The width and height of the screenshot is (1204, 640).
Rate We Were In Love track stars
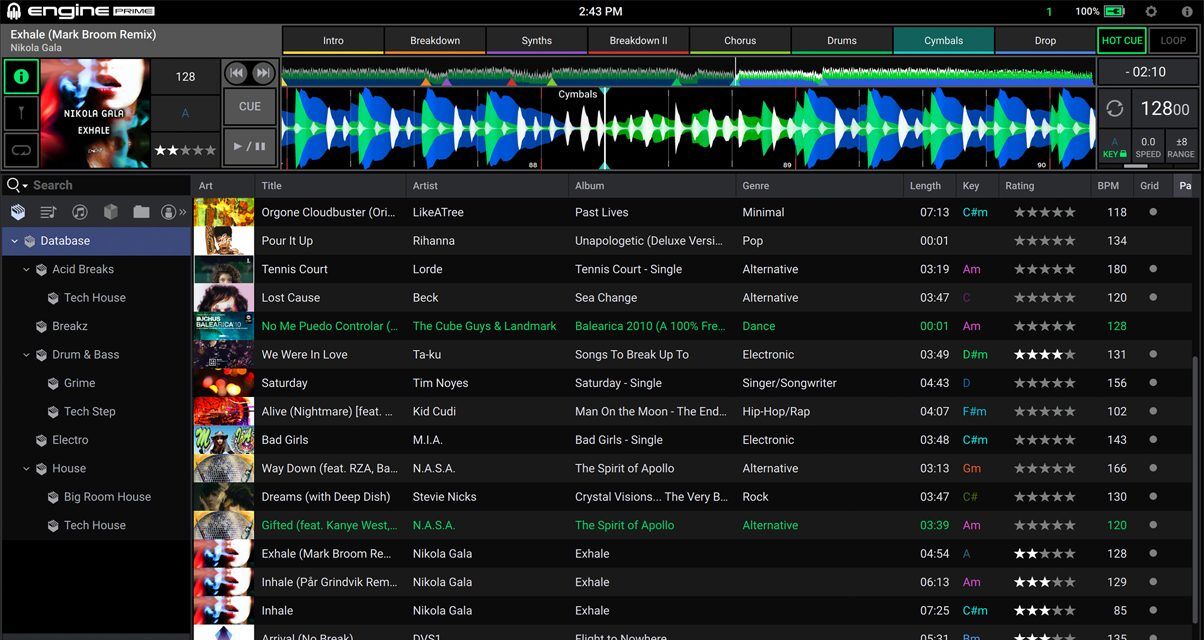click(1045, 355)
